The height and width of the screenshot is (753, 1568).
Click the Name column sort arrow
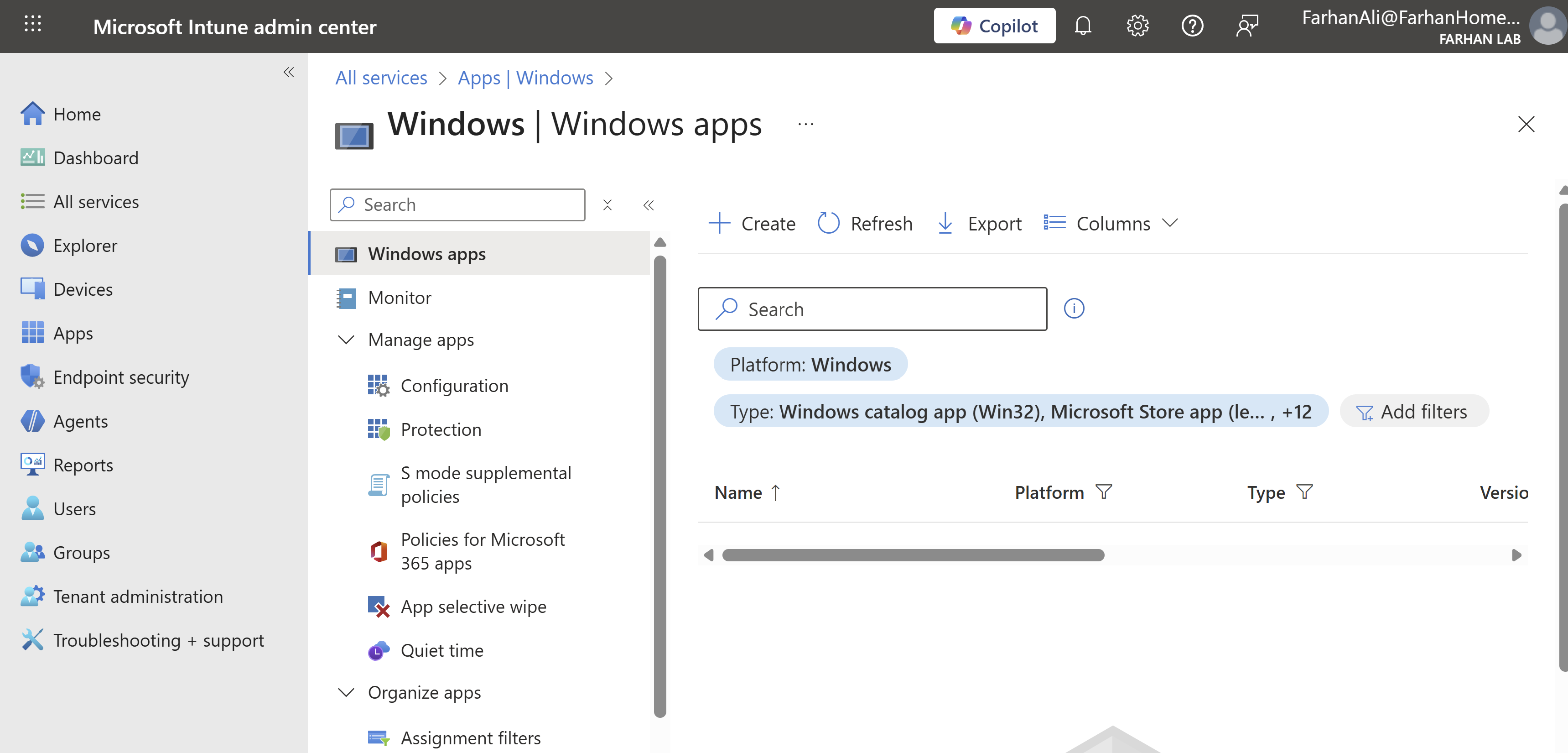pyautogui.click(x=775, y=492)
